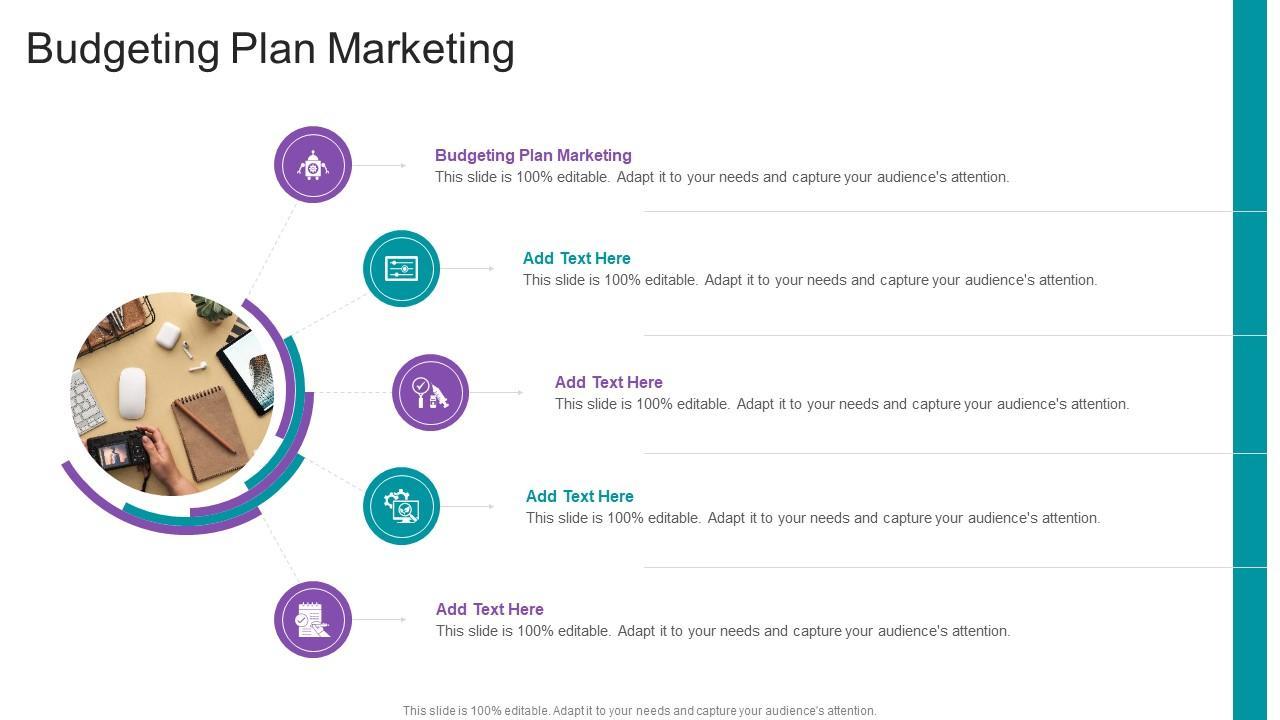Click the description text beside the checklist icon

coord(723,631)
